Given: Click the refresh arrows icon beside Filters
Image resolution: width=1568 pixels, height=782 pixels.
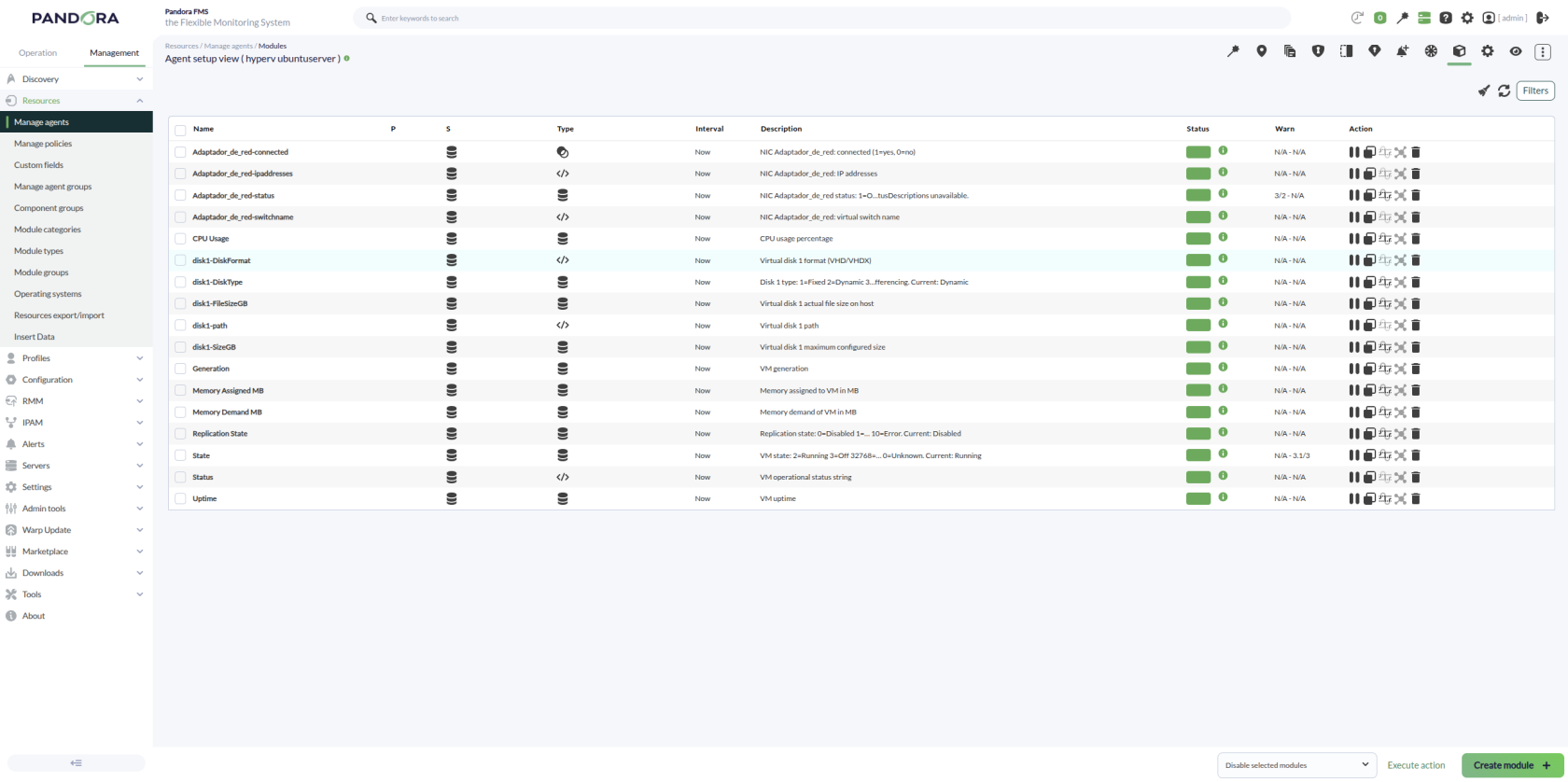Looking at the screenshot, I should [1504, 91].
